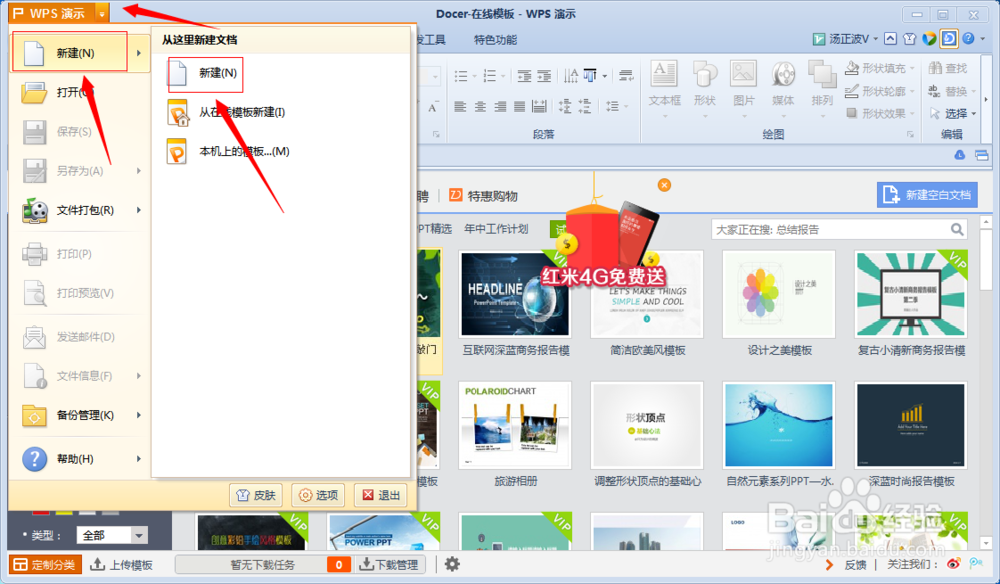Click the 形状 shapes icon
The height and width of the screenshot is (584, 1000).
[705, 75]
